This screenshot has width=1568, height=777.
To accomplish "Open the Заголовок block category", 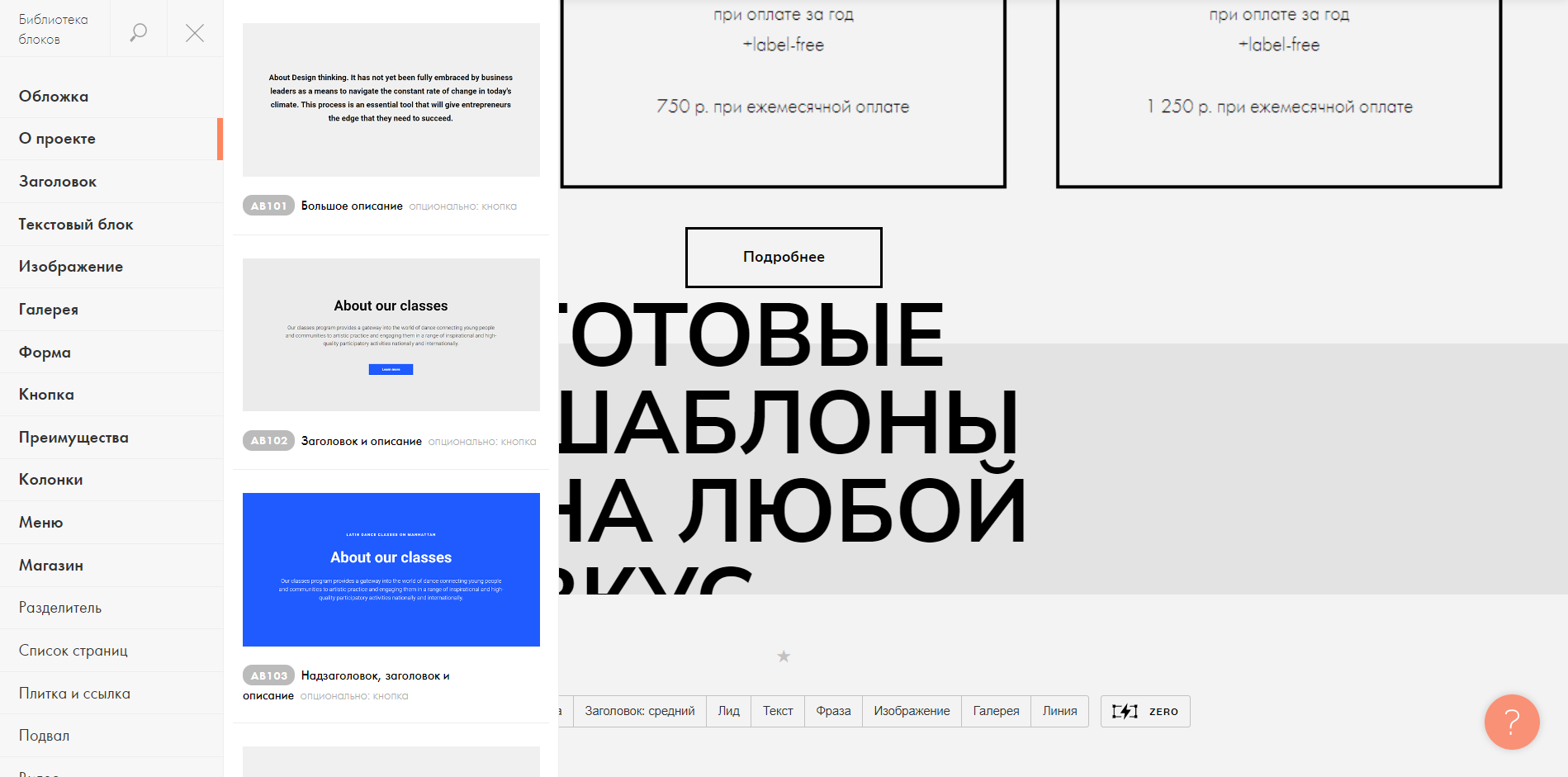I will pos(111,181).
